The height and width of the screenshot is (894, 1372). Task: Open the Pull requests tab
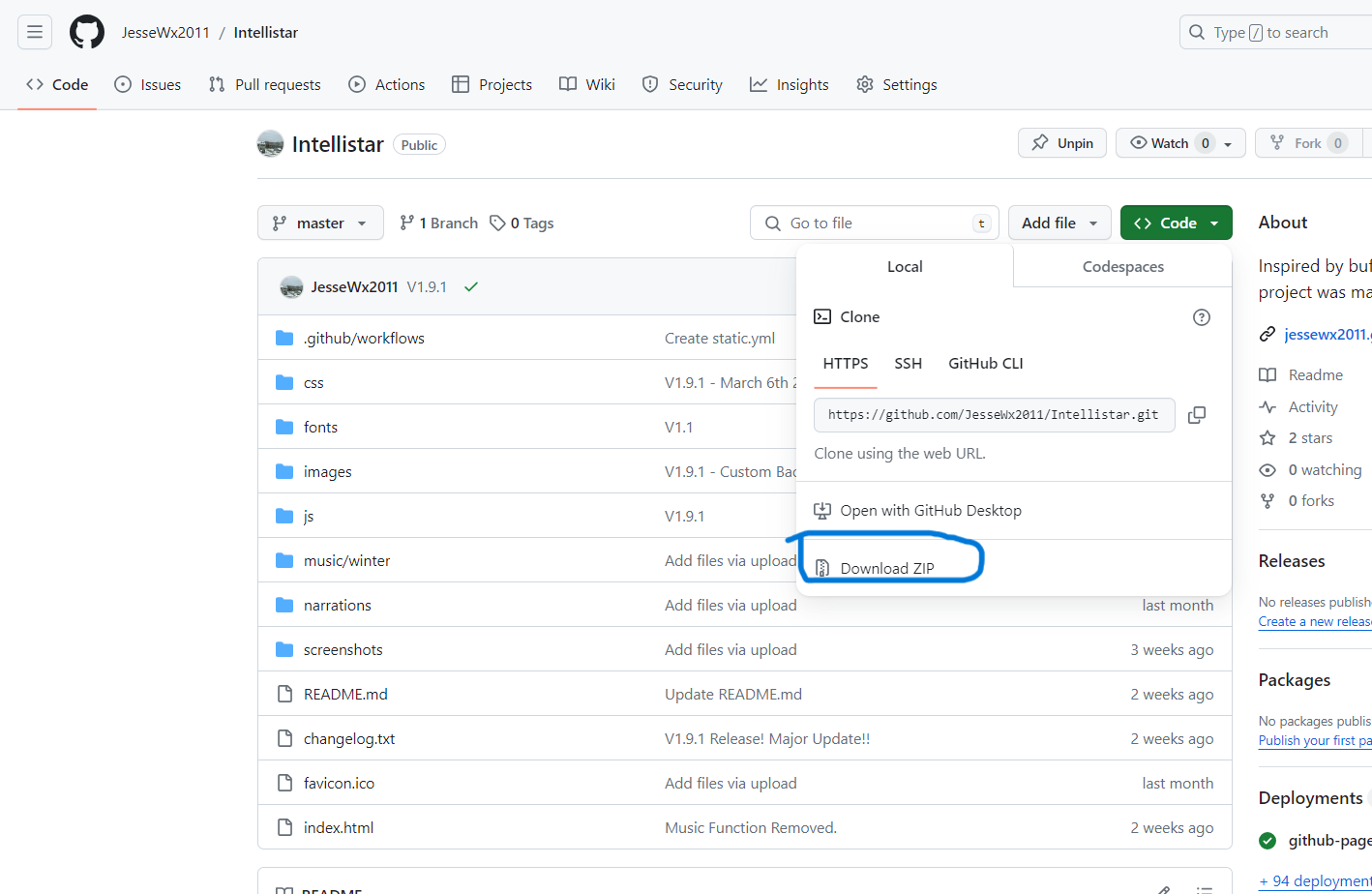click(265, 85)
